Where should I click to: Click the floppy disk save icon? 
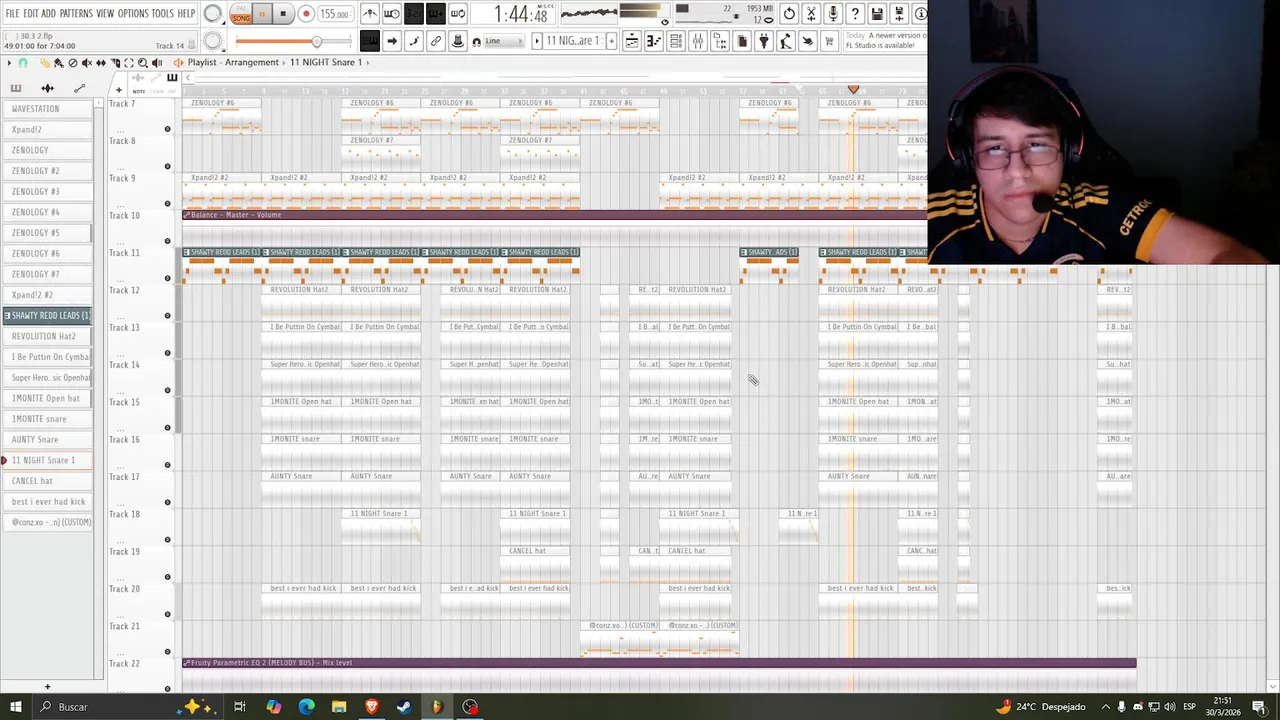(876, 14)
